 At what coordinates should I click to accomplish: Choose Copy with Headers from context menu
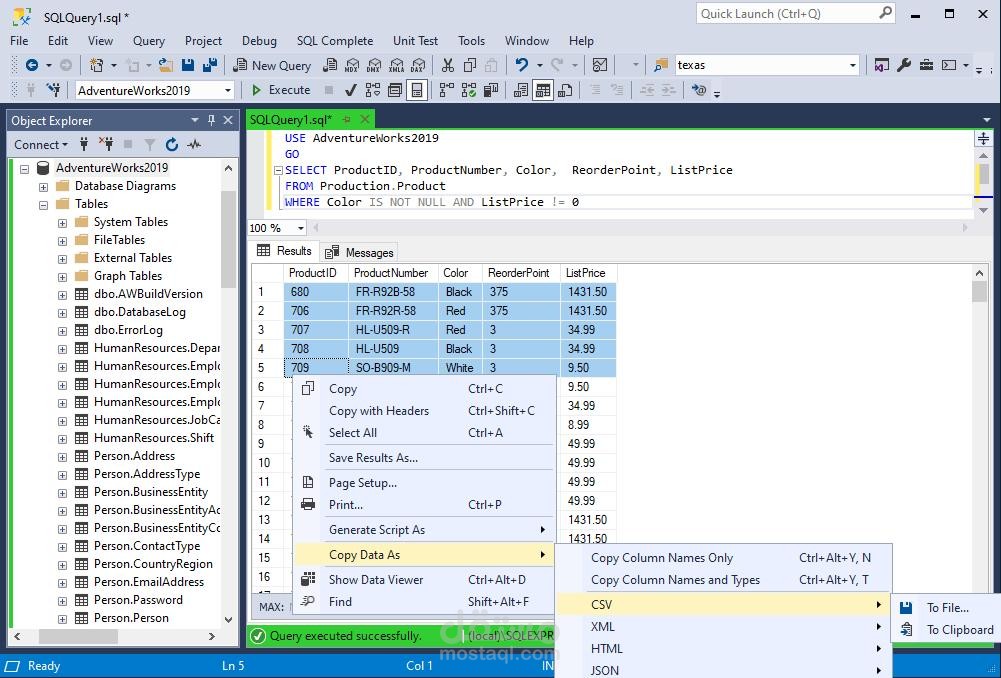click(424, 411)
